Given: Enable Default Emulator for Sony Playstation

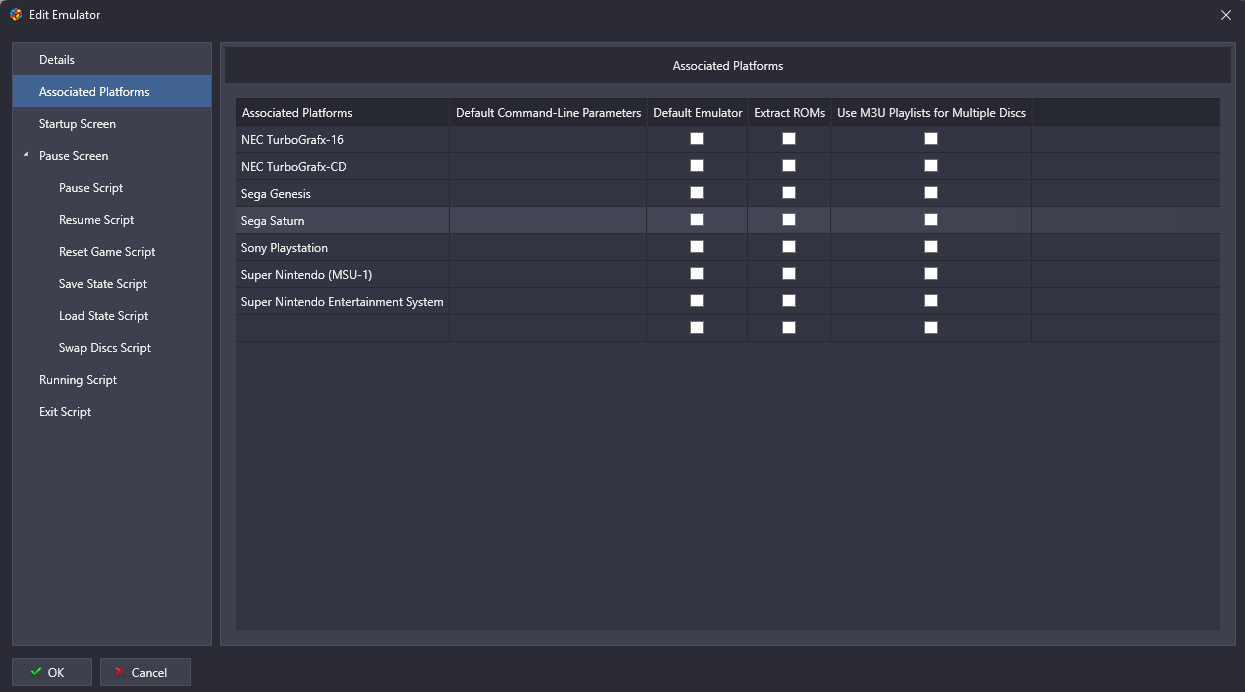Looking at the screenshot, I should click(697, 247).
